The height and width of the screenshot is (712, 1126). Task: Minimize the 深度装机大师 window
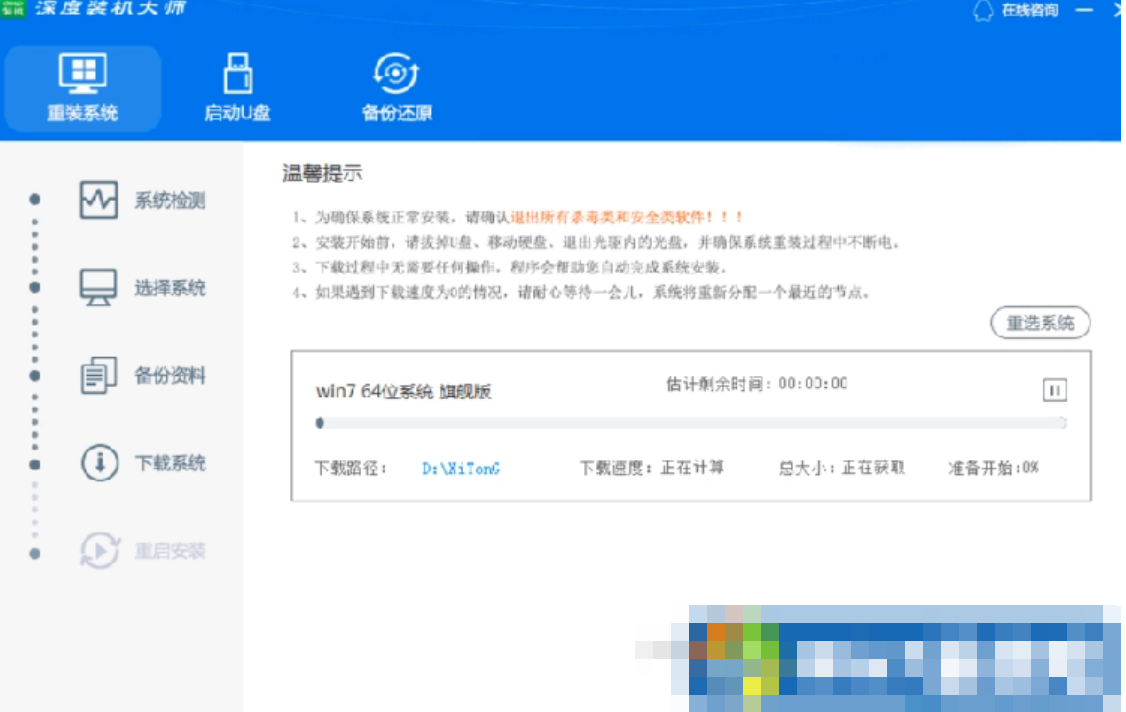(1084, 10)
